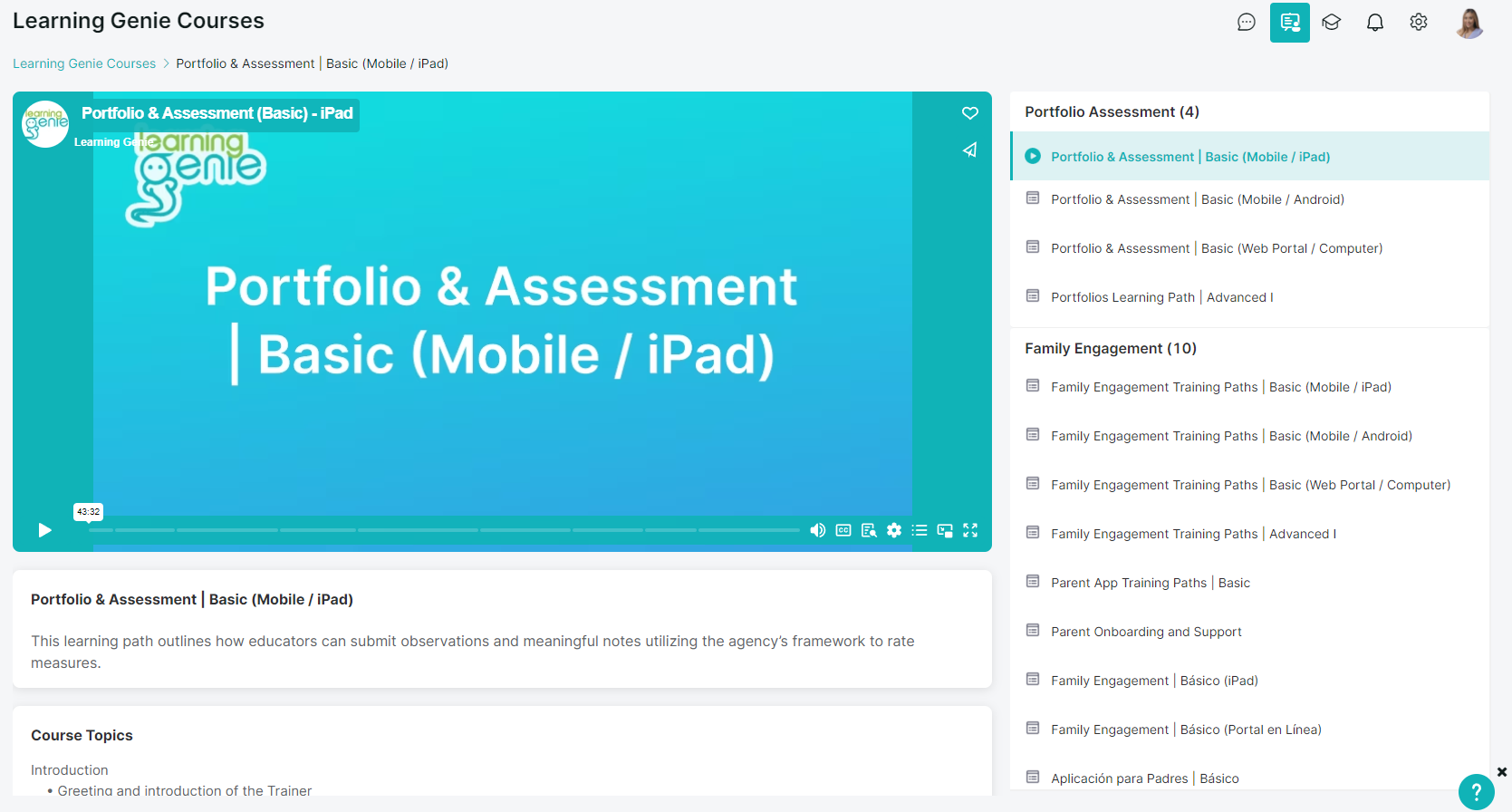Click the Introduction topic text
The width and height of the screenshot is (1512, 812).
click(x=70, y=770)
